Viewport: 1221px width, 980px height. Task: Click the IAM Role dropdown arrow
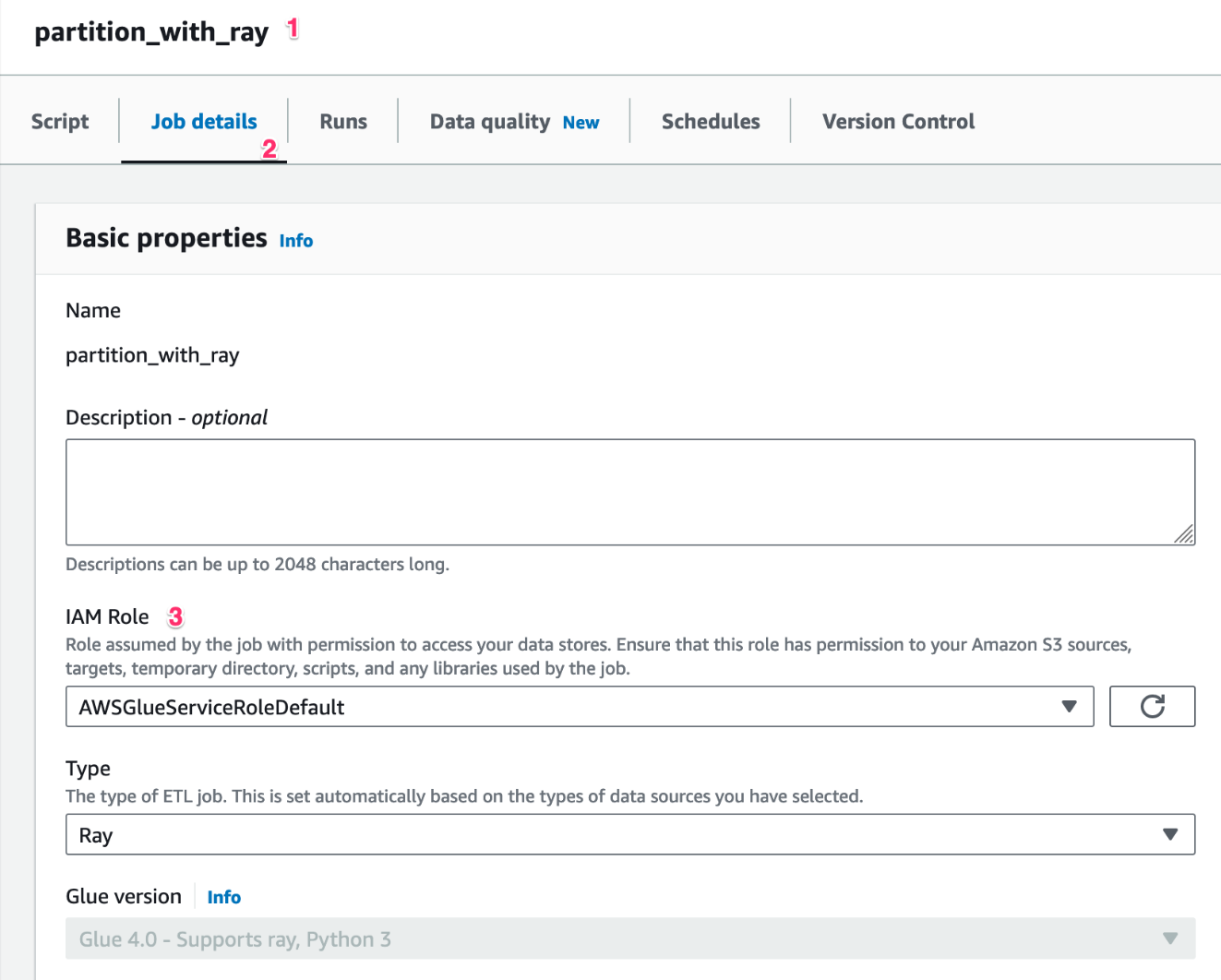tap(1069, 706)
